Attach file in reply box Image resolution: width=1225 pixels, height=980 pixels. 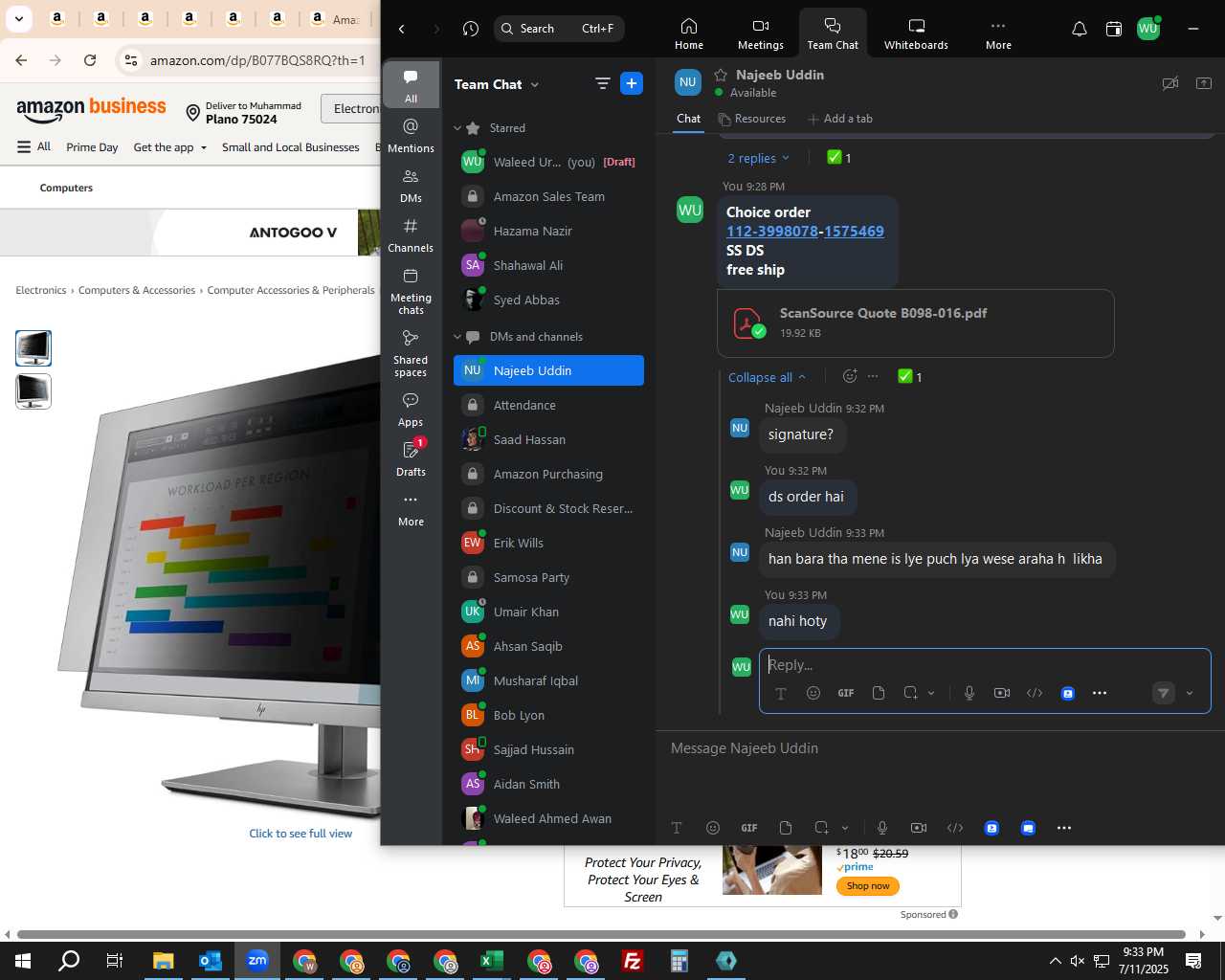[x=879, y=693]
